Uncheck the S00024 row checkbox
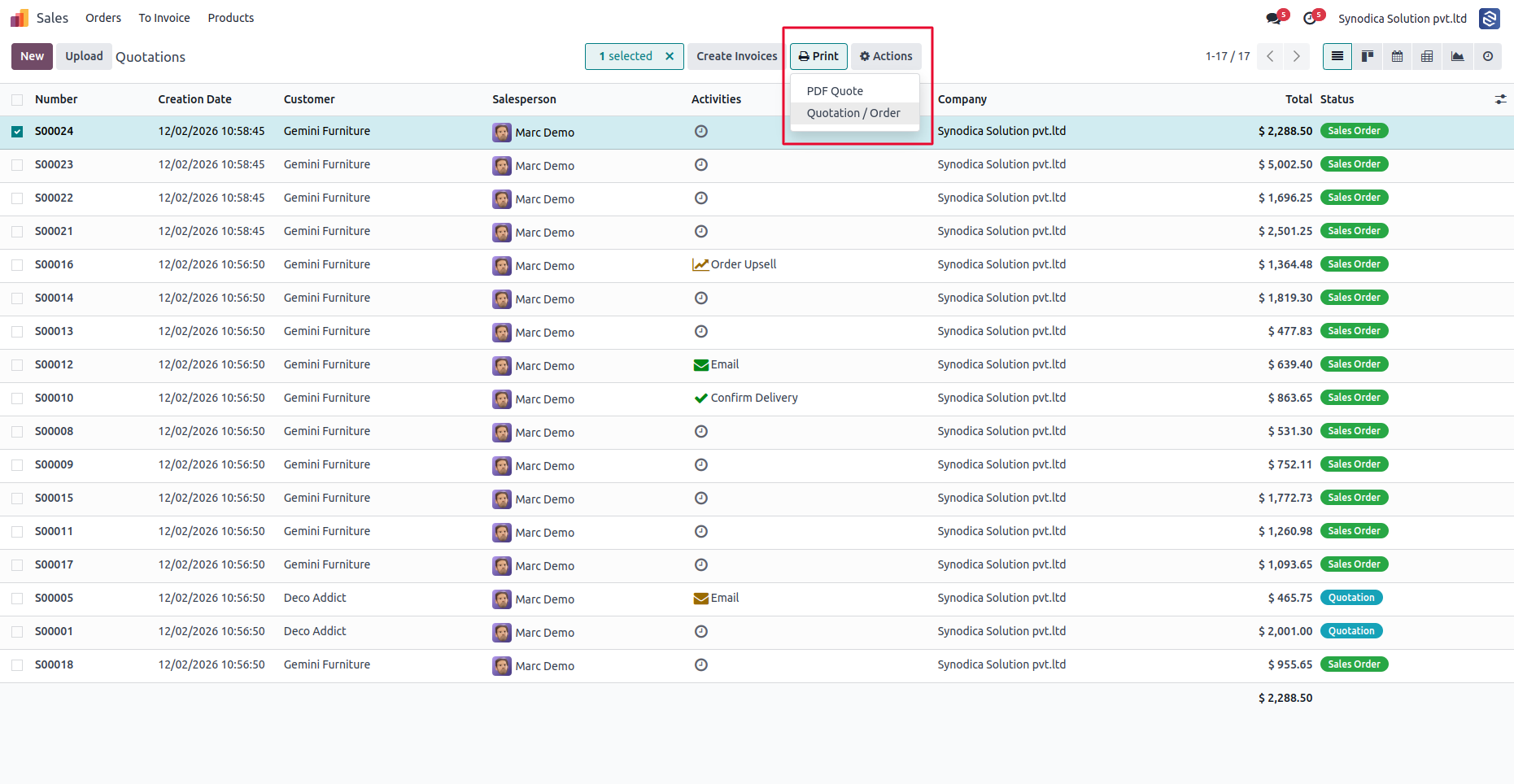 17,132
